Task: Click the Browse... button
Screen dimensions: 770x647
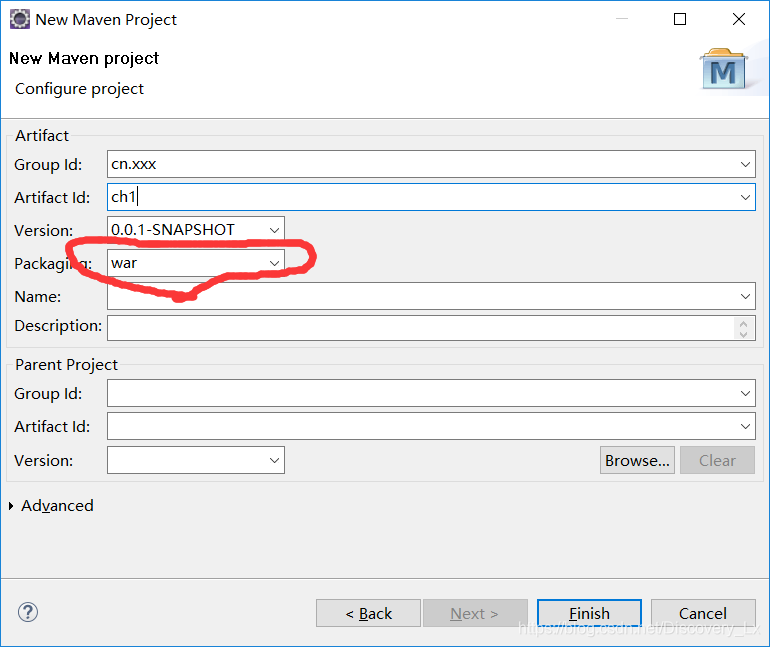Action: (x=637, y=460)
